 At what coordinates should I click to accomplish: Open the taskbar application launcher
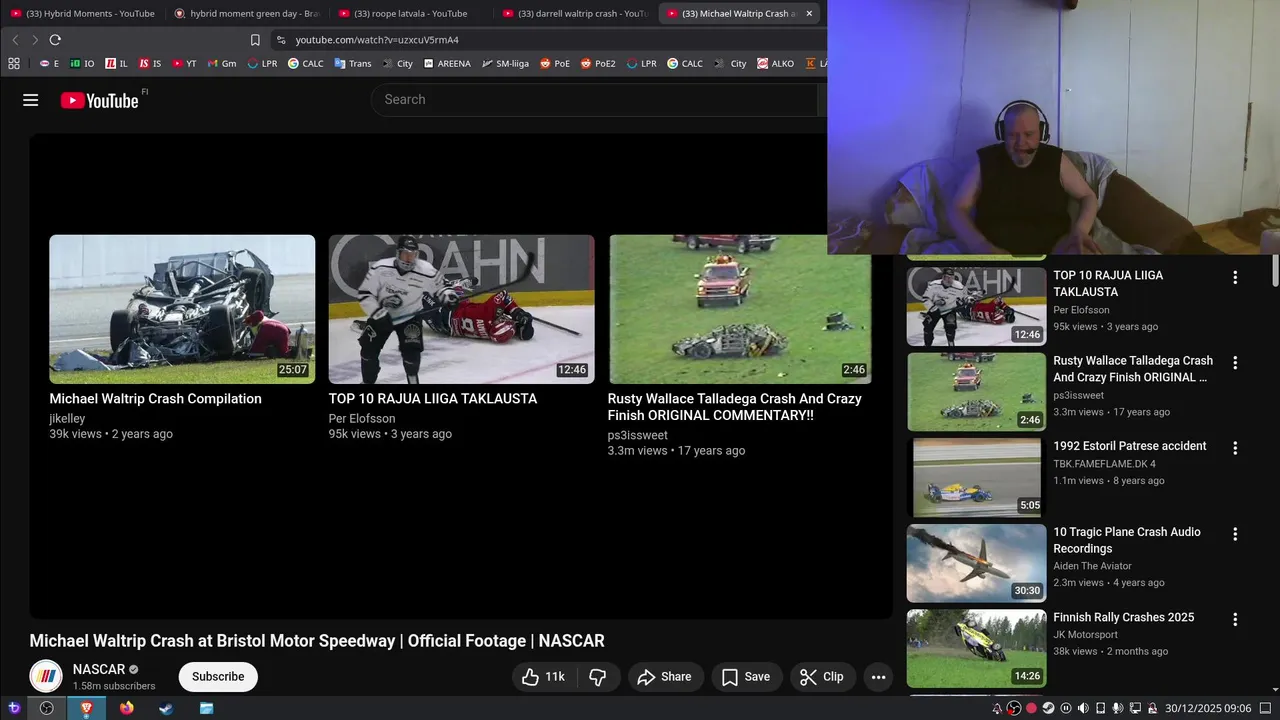pyautogui.click(x=14, y=708)
